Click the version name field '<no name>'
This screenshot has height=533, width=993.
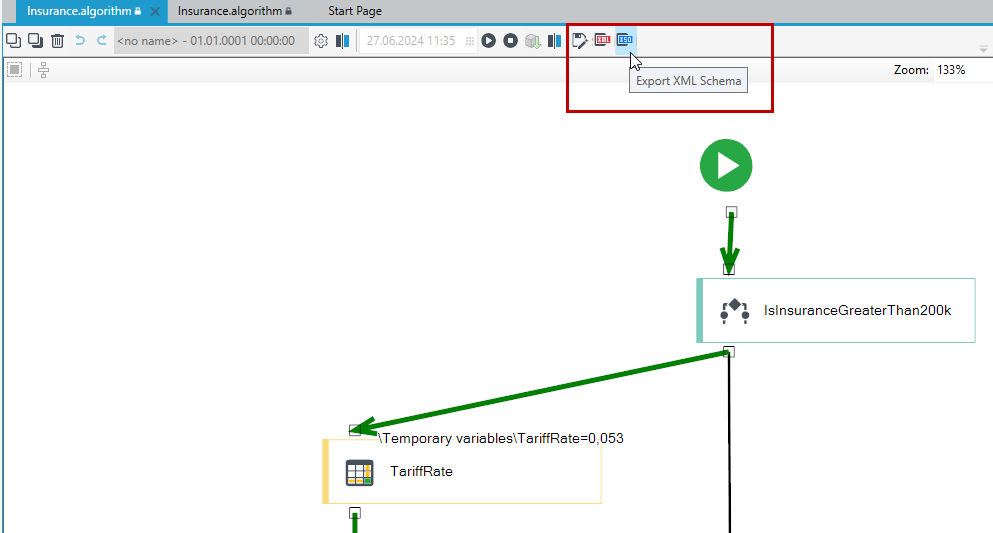(211, 41)
